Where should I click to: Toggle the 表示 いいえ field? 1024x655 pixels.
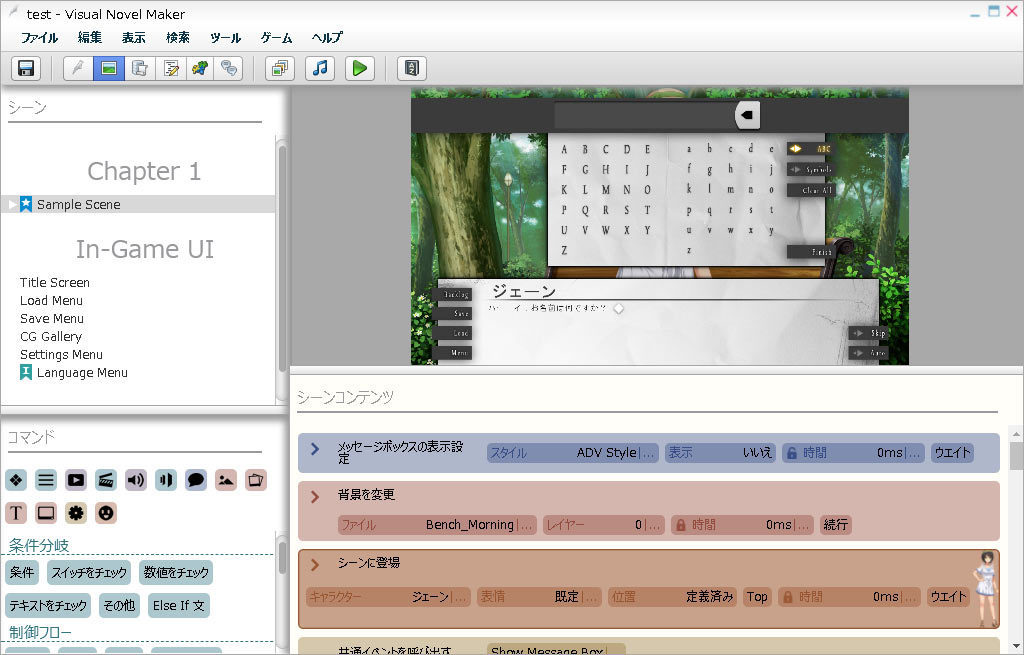point(720,453)
